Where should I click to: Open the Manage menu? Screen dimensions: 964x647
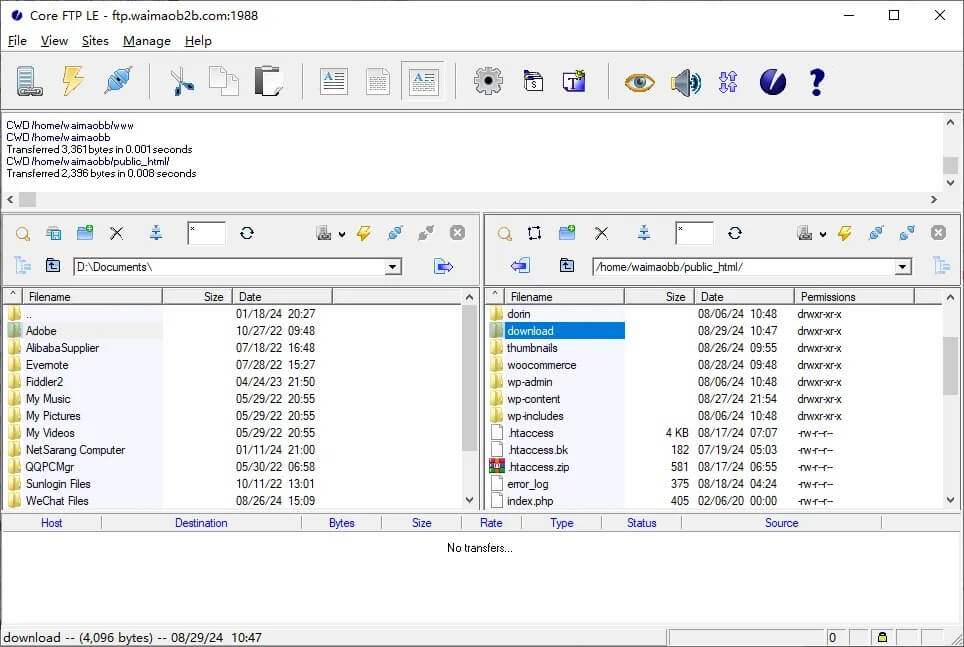pos(147,41)
